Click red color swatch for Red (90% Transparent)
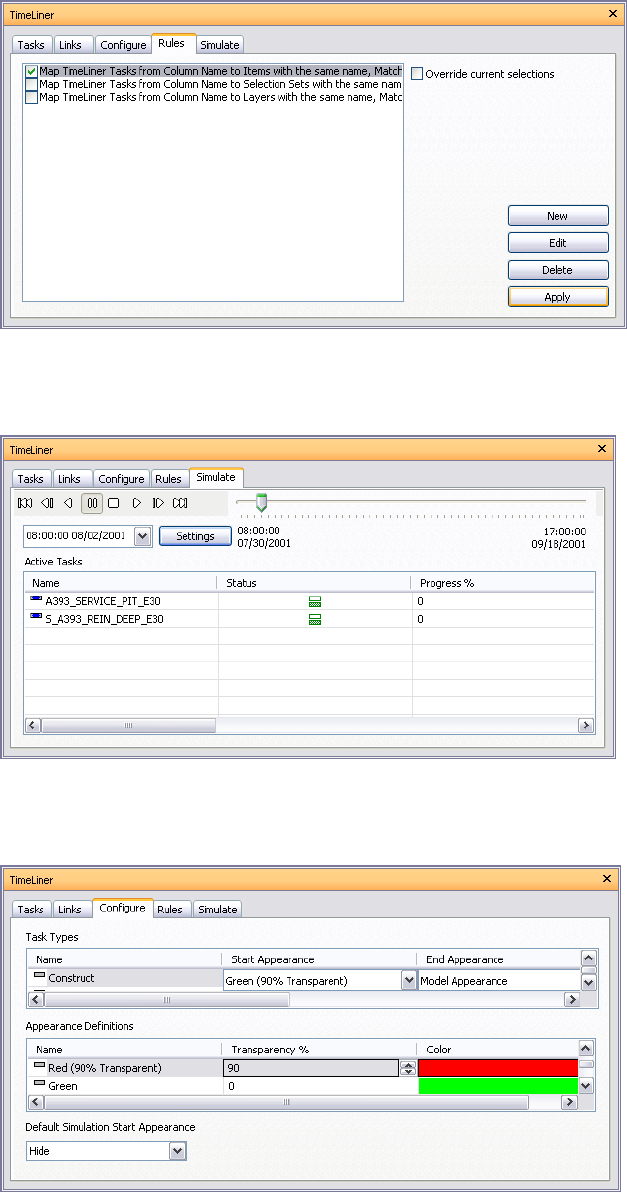 [498, 1068]
